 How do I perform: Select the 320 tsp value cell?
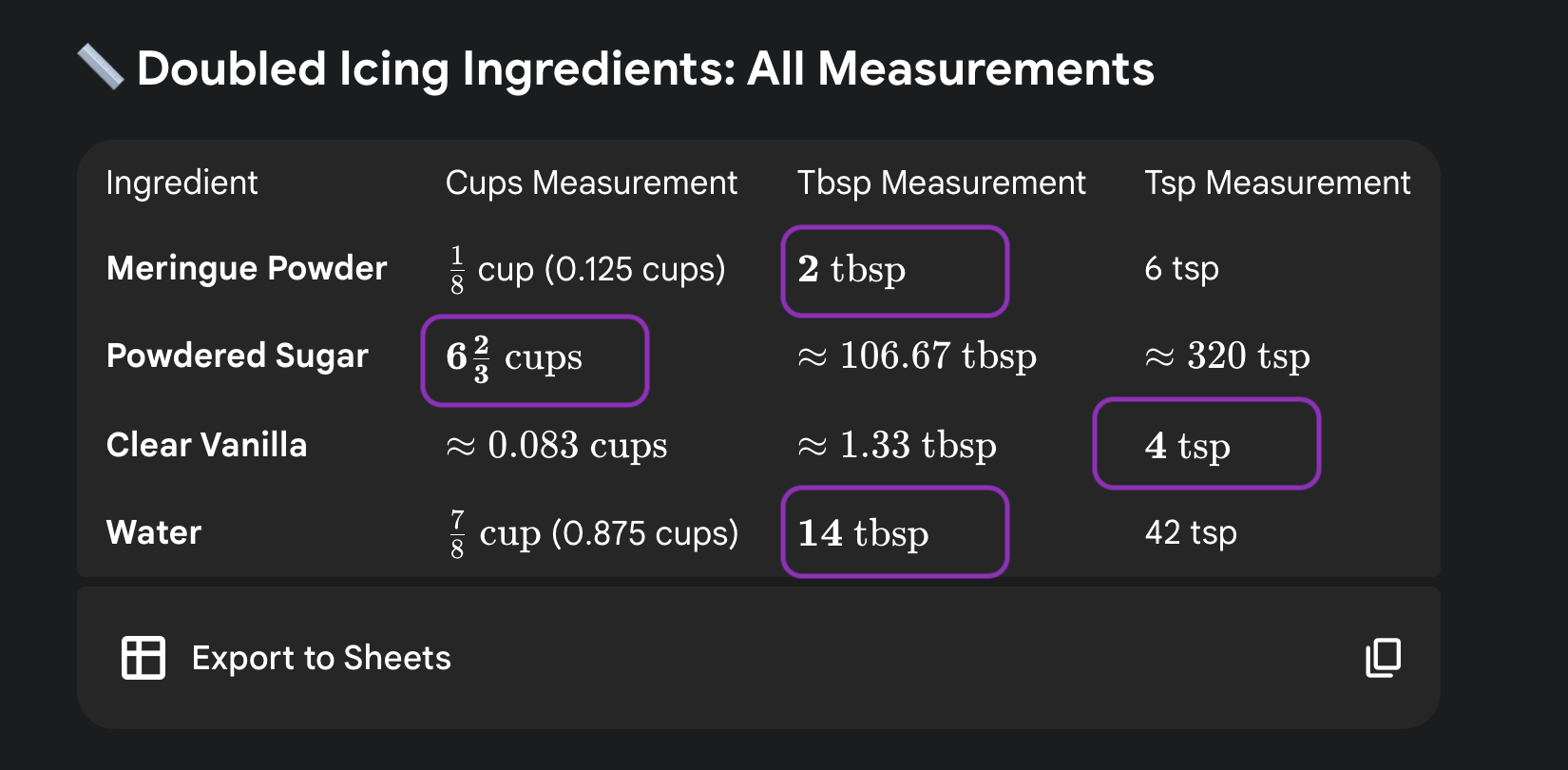pos(1226,356)
